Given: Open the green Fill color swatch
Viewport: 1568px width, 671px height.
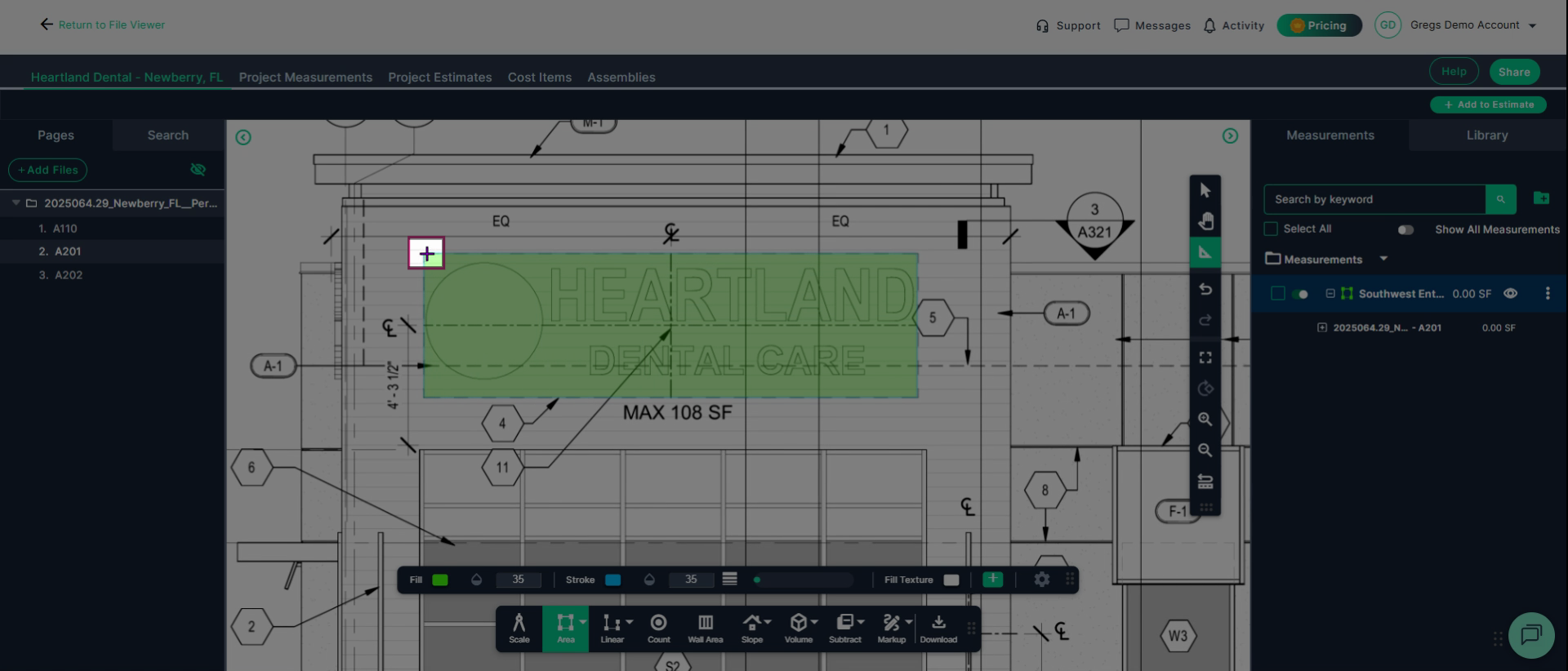Looking at the screenshot, I should coord(439,580).
